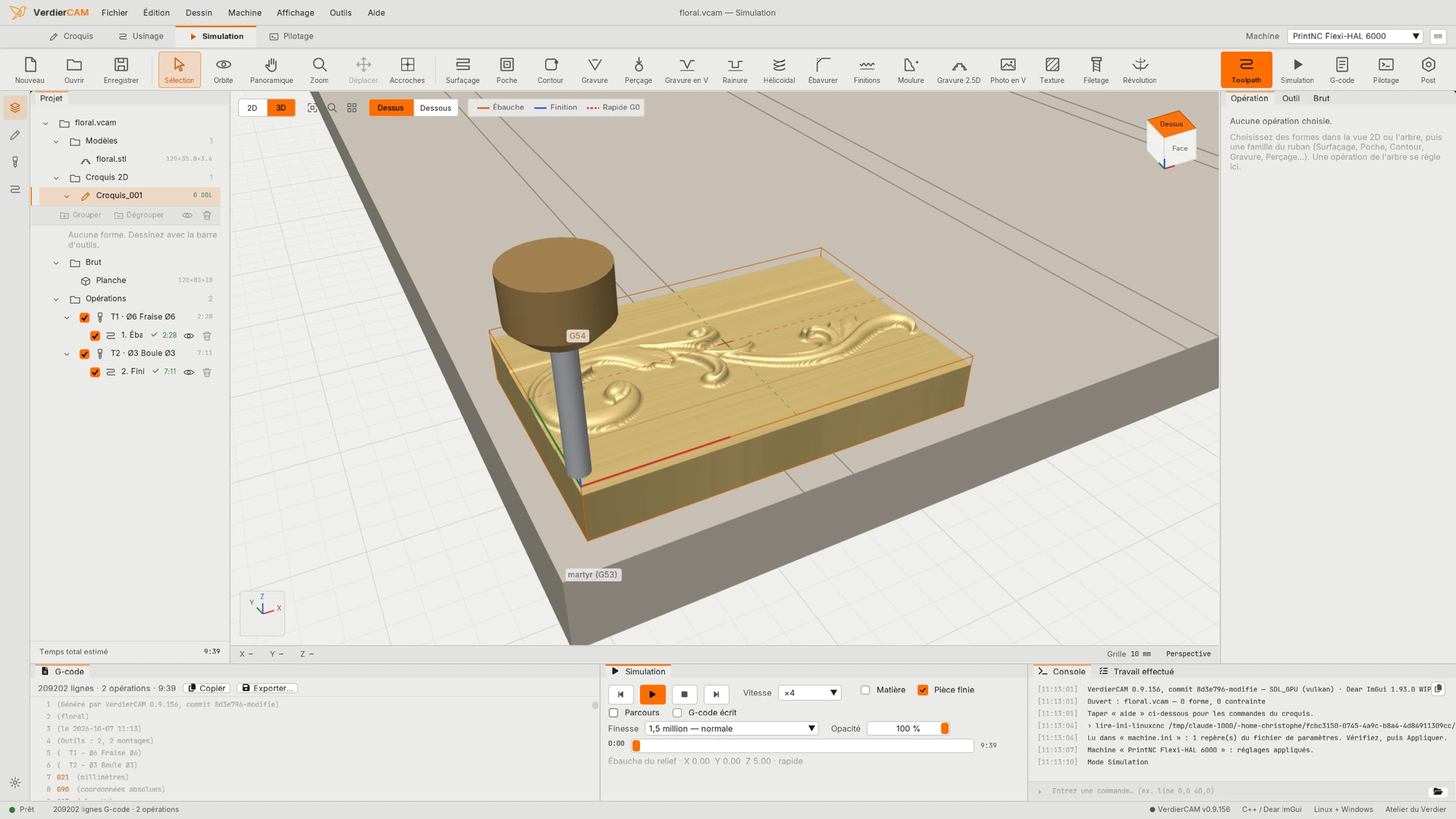
Task: Choose the Ébavurer deburr tool
Action: (x=823, y=70)
